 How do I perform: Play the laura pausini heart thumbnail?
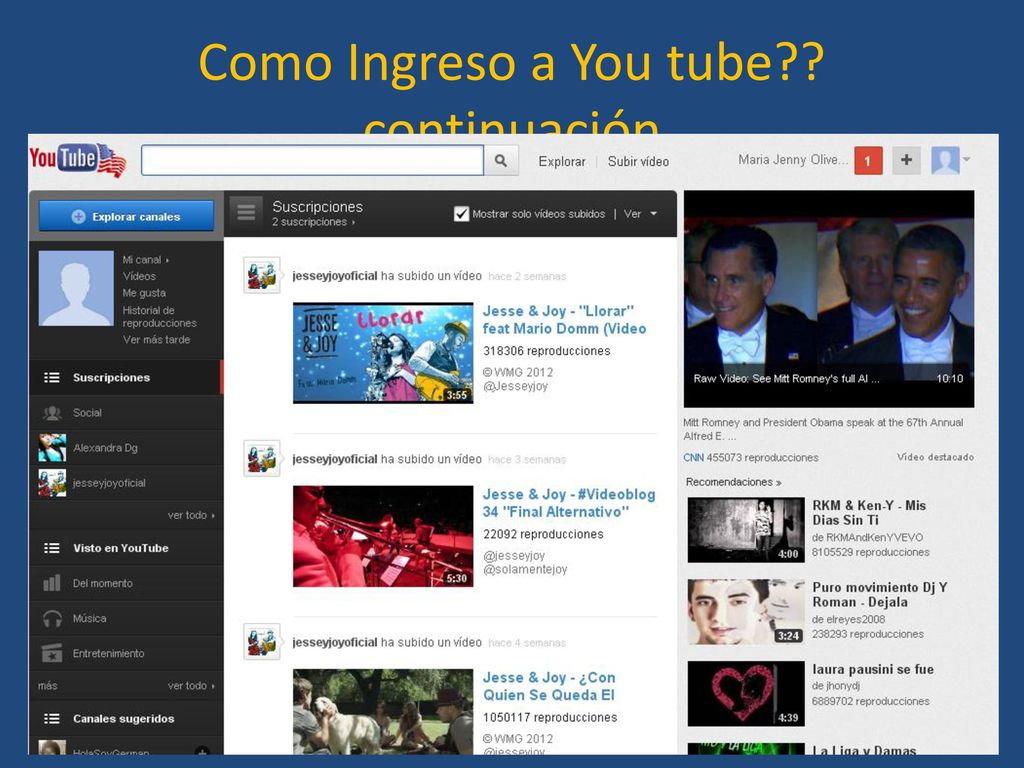pos(746,694)
